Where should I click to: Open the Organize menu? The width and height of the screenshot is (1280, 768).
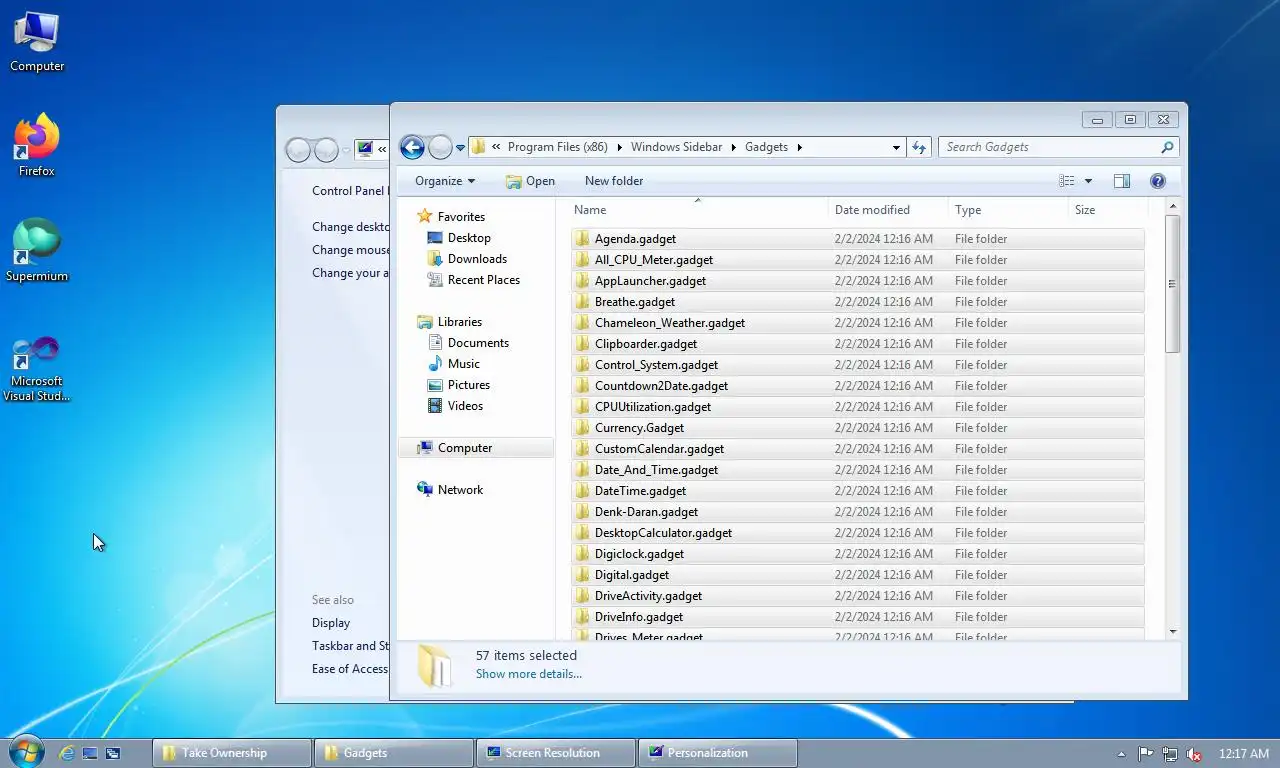[x=445, y=181]
